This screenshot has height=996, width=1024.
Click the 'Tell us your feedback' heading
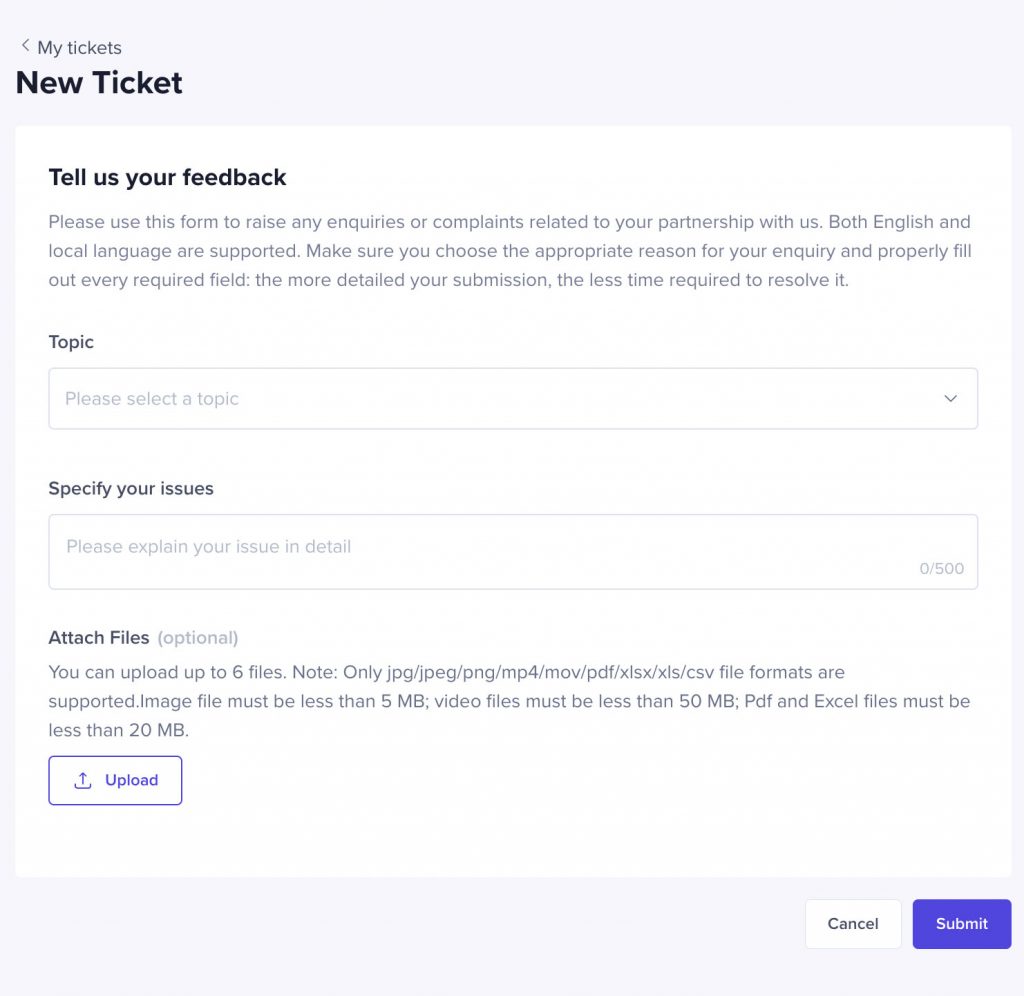tap(167, 177)
